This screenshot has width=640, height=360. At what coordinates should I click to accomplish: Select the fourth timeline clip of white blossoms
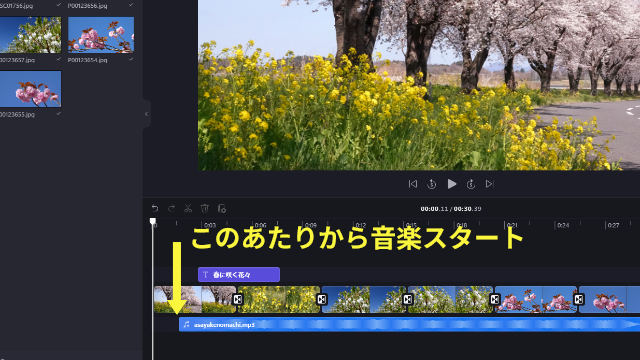coord(451,300)
